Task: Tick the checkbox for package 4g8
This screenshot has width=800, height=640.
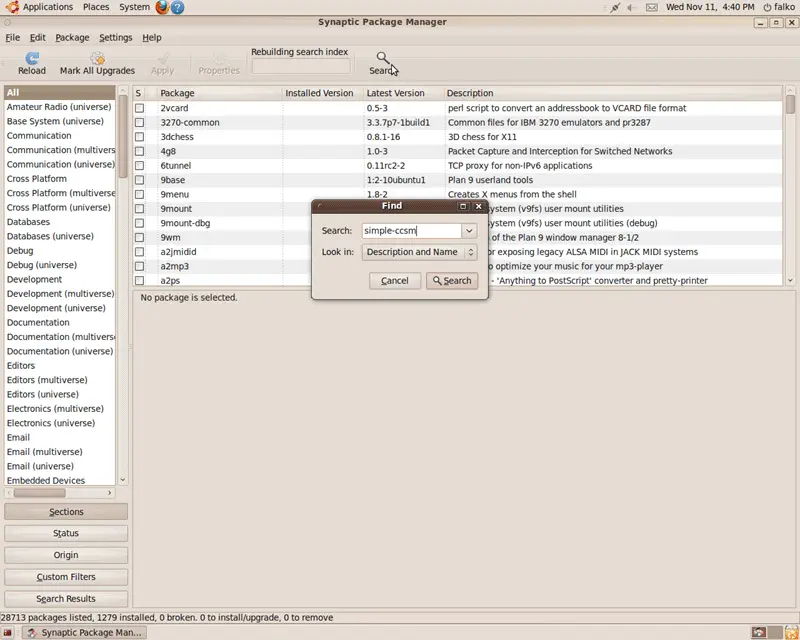Action: point(139,151)
